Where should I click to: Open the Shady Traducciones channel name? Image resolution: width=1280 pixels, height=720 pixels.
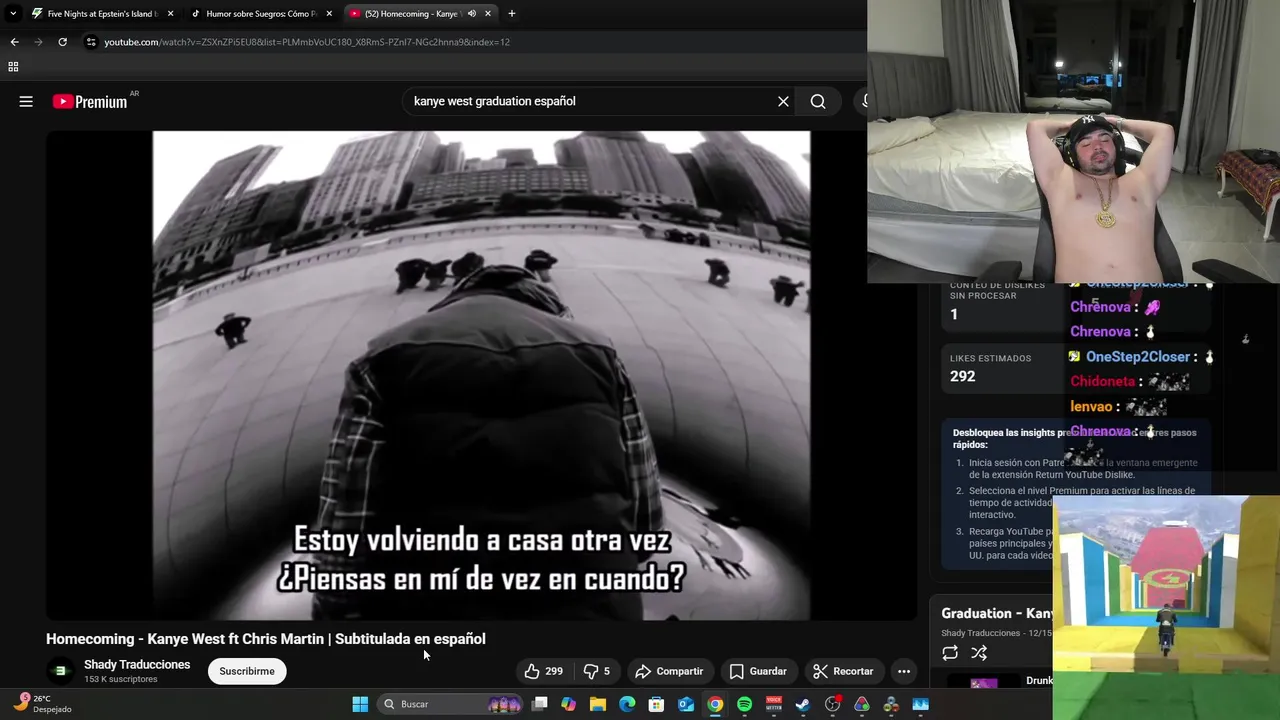[137, 664]
